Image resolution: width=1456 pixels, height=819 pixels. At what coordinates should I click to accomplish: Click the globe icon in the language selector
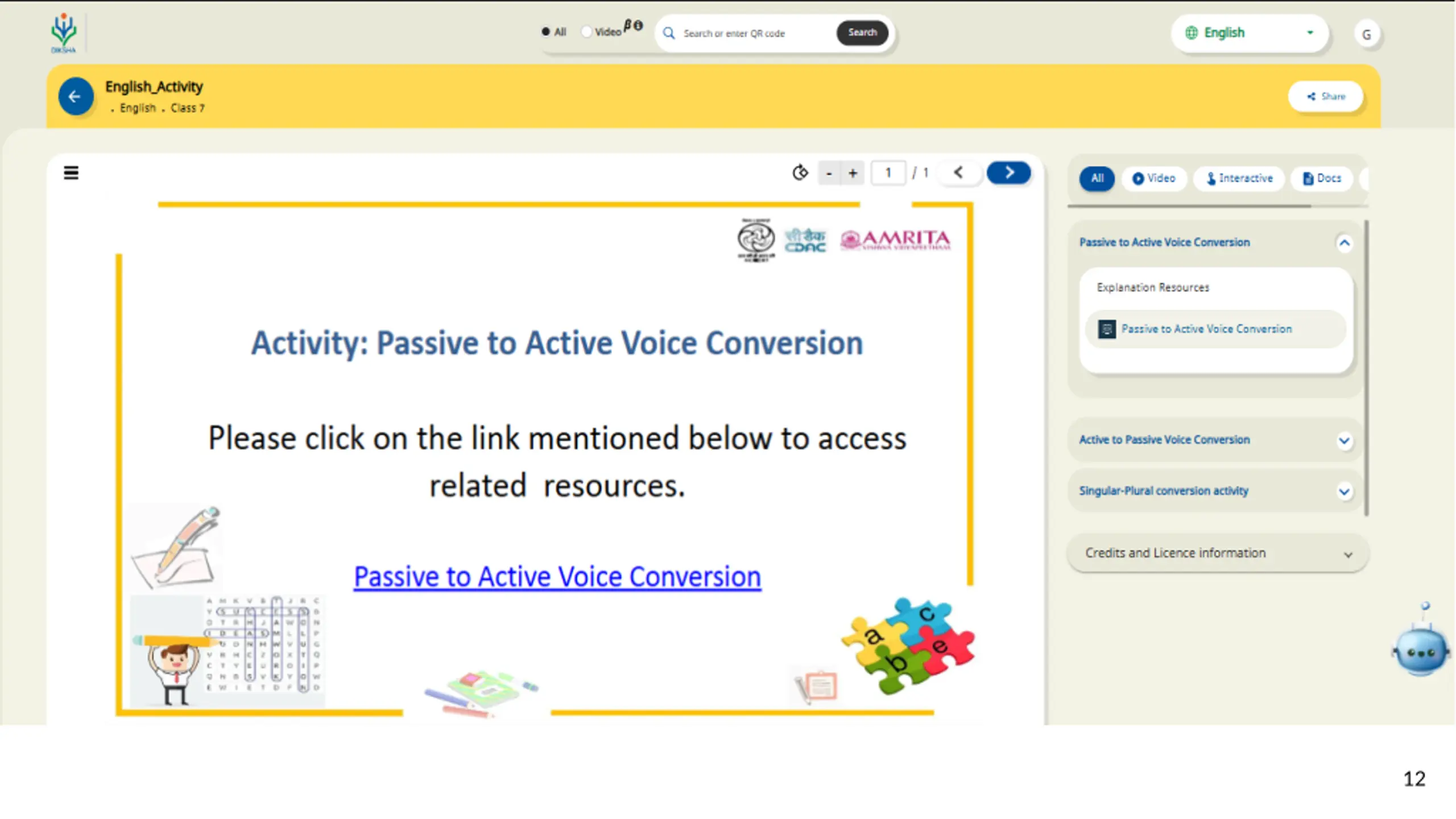1191,32
